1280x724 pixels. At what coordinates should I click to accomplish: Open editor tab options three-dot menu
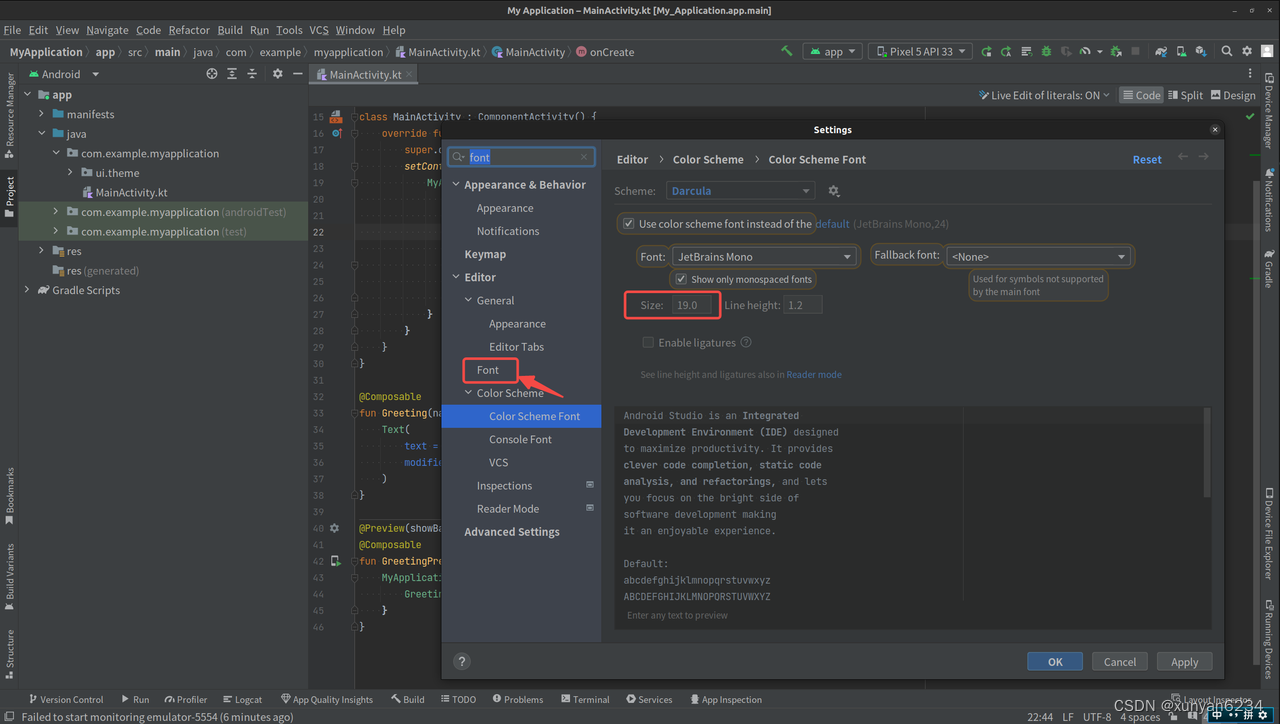click(1250, 74)
